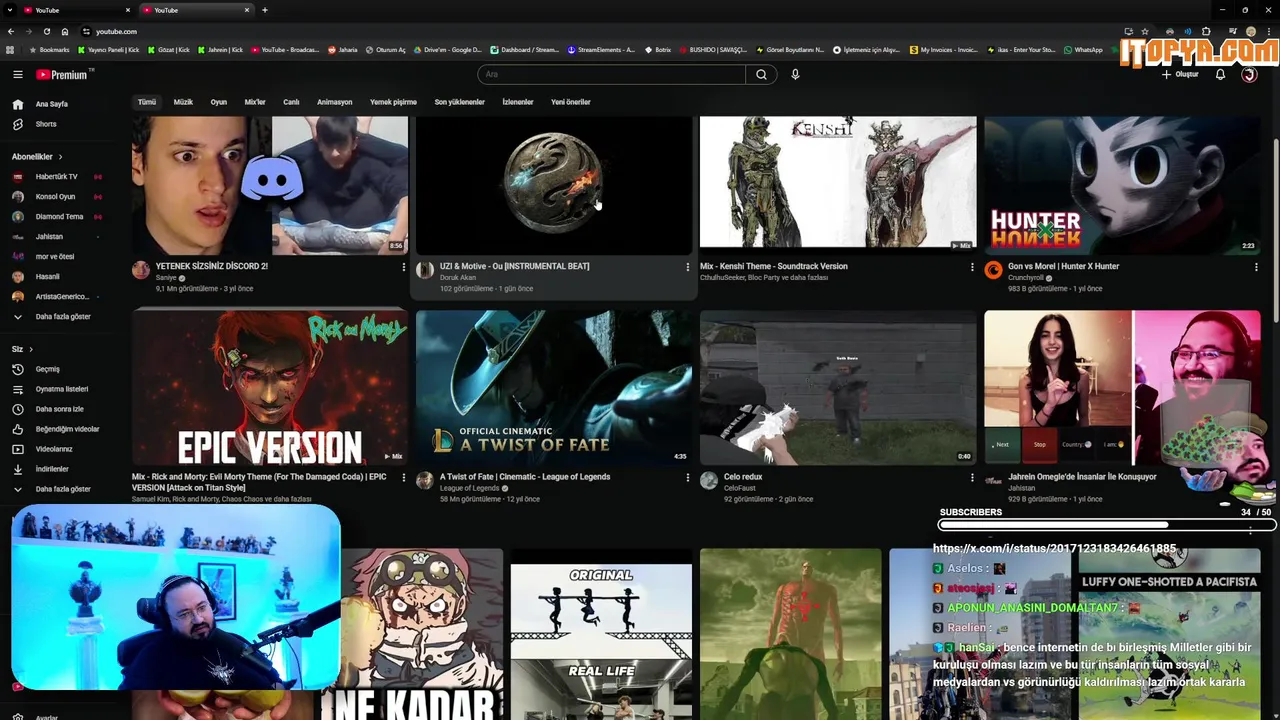The width and height of the screenshot is (1280, 720).
Task: Select the Yemek pişirme filter chip
Action: (393, 102)
